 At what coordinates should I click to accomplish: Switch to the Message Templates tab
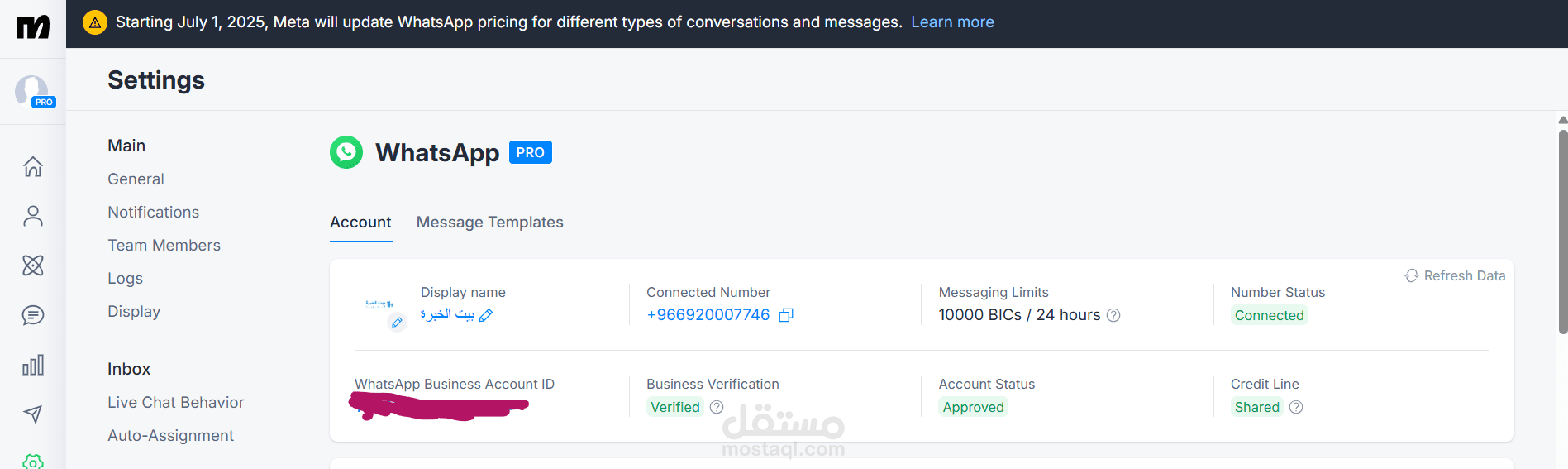(x=490, y=223)
